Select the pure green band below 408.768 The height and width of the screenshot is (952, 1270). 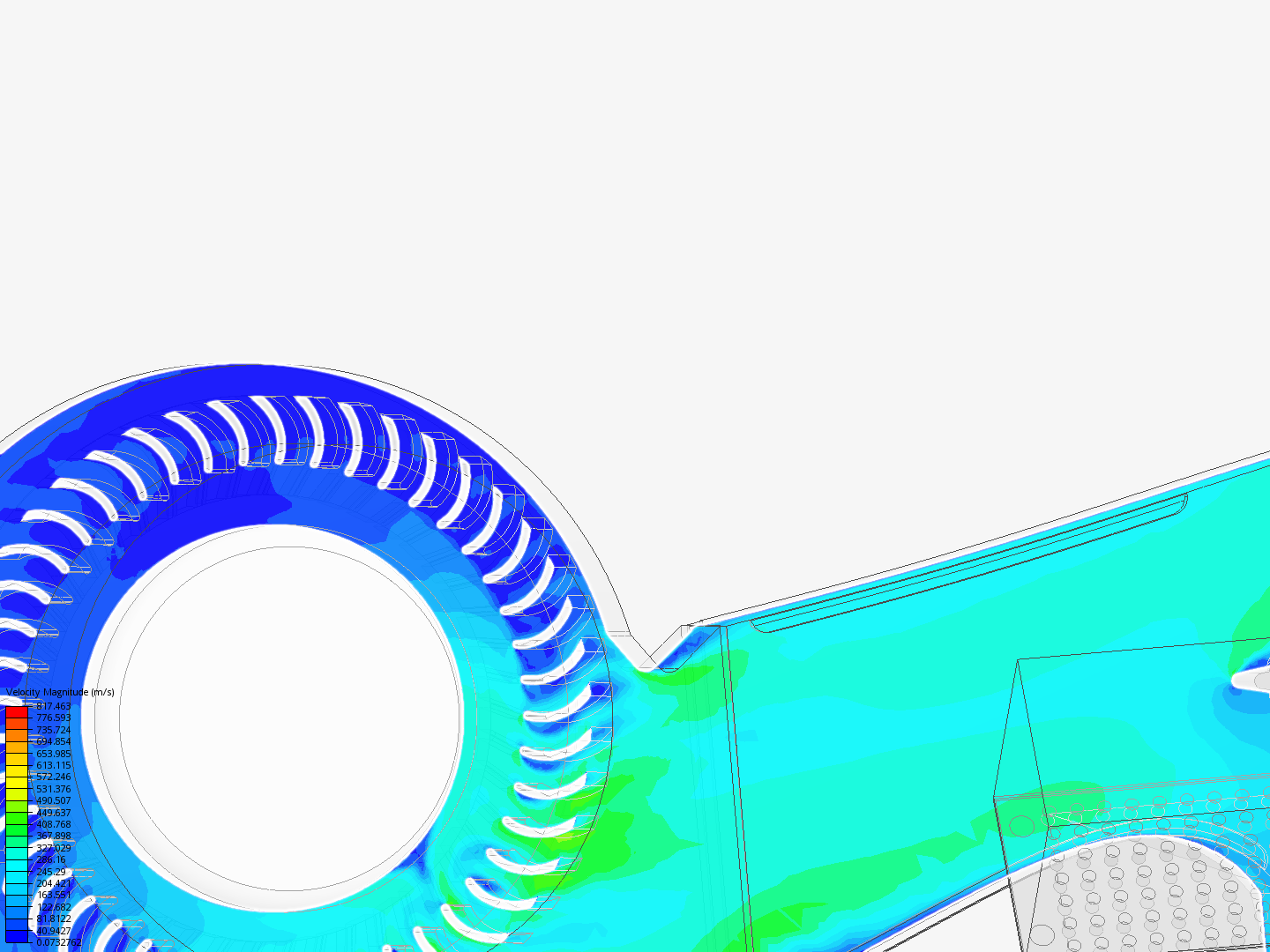(17, 830)
